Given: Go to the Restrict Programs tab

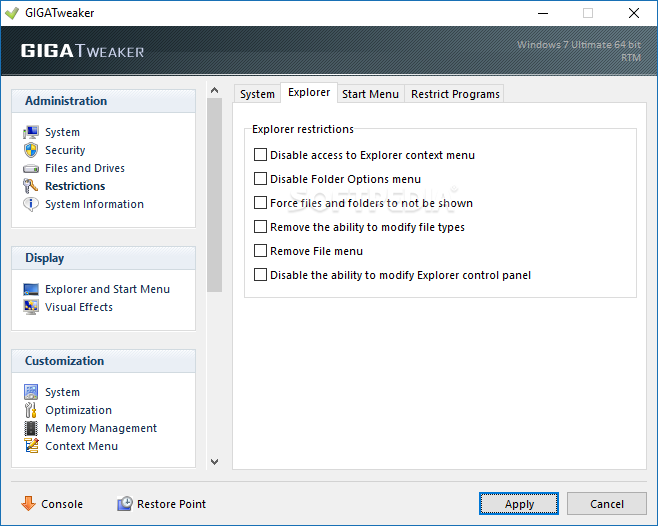Looking at the screenshot, I should tap(455, 94).
